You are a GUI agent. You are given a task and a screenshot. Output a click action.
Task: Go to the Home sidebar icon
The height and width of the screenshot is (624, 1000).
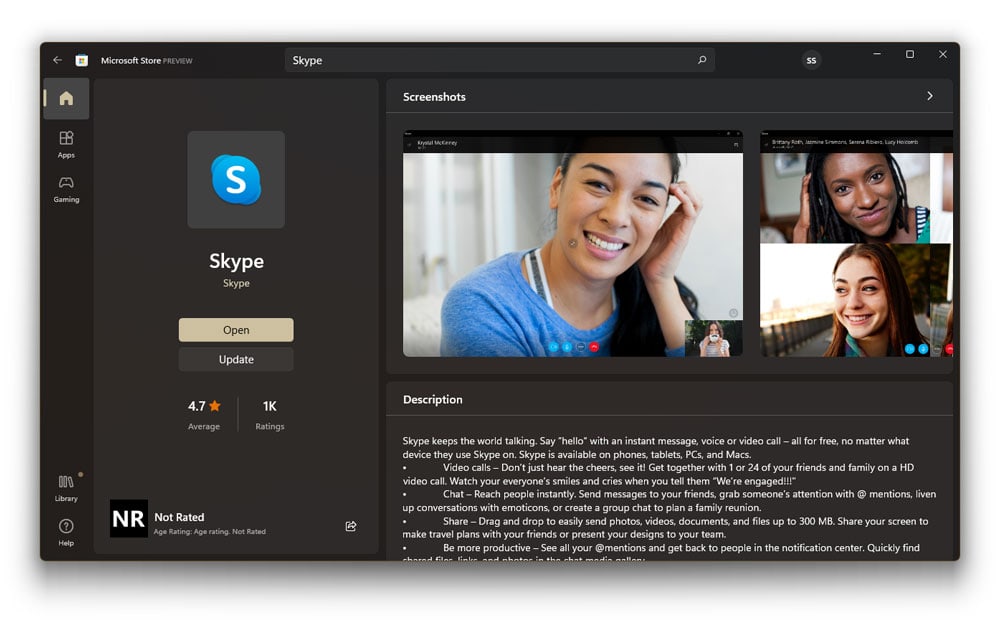coord(66,98)
